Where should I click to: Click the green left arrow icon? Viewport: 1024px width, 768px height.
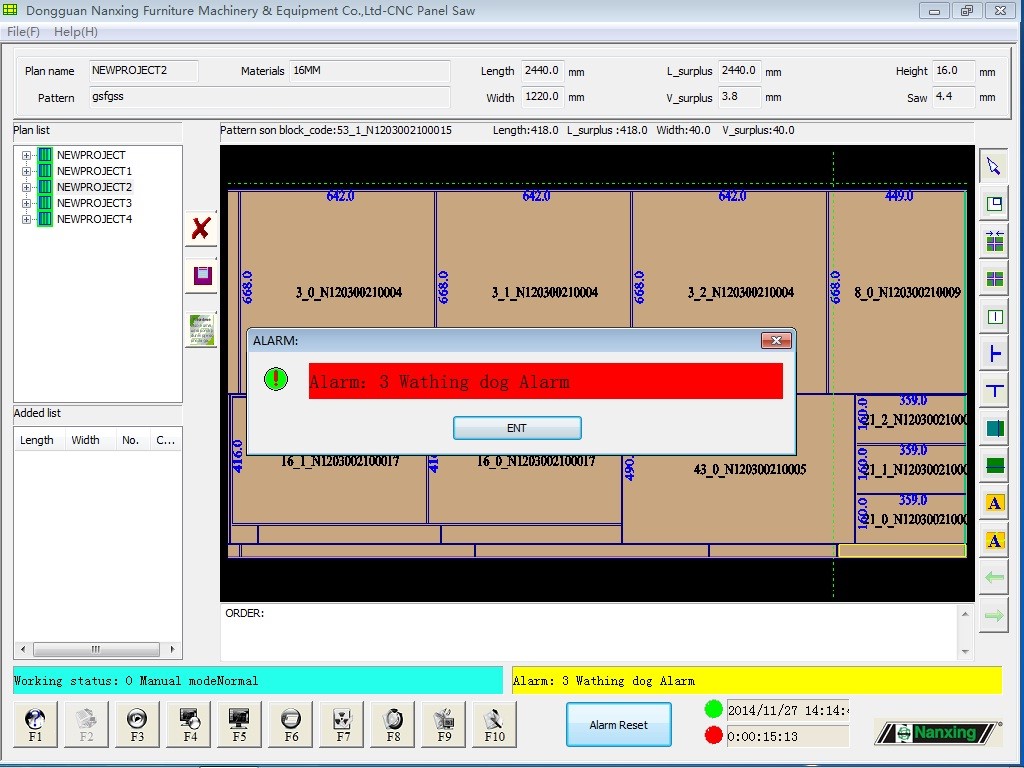point(994,578)
